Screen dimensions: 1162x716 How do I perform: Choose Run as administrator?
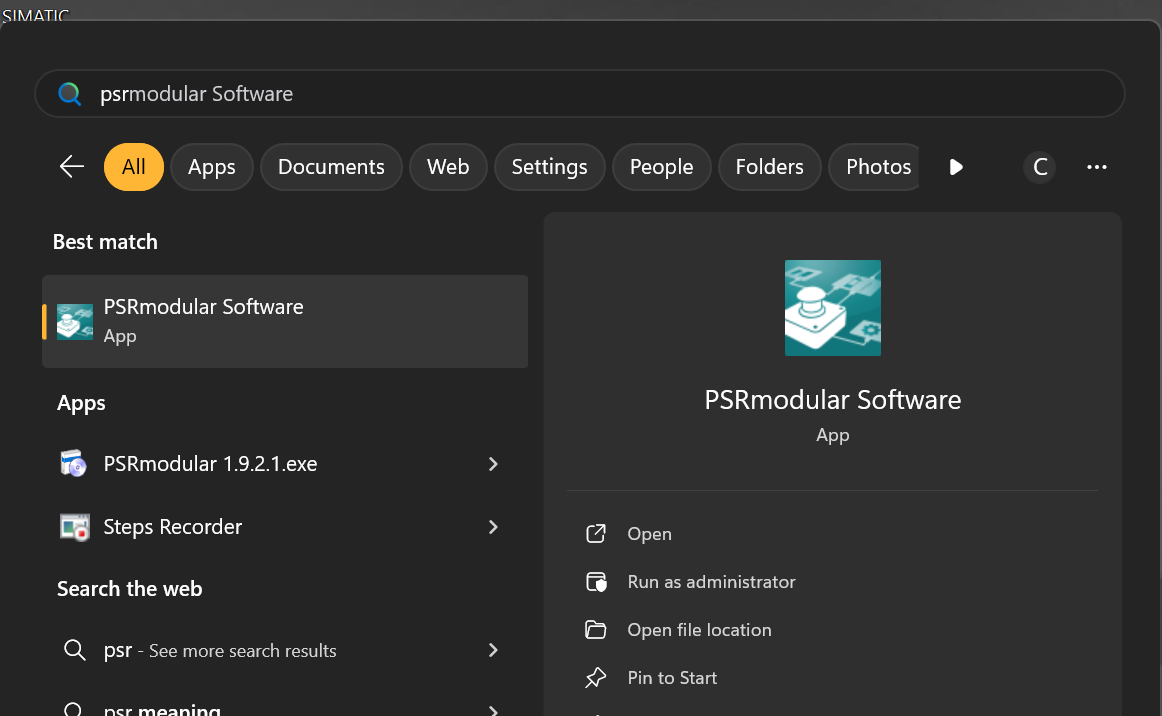coord(711,582)
